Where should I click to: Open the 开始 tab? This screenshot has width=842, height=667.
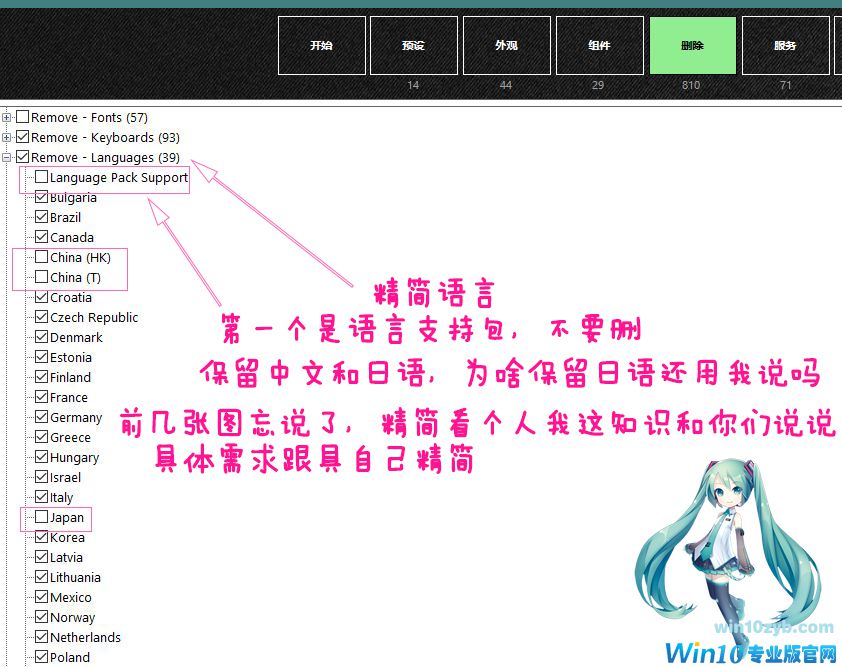click(x=322, y=45)
